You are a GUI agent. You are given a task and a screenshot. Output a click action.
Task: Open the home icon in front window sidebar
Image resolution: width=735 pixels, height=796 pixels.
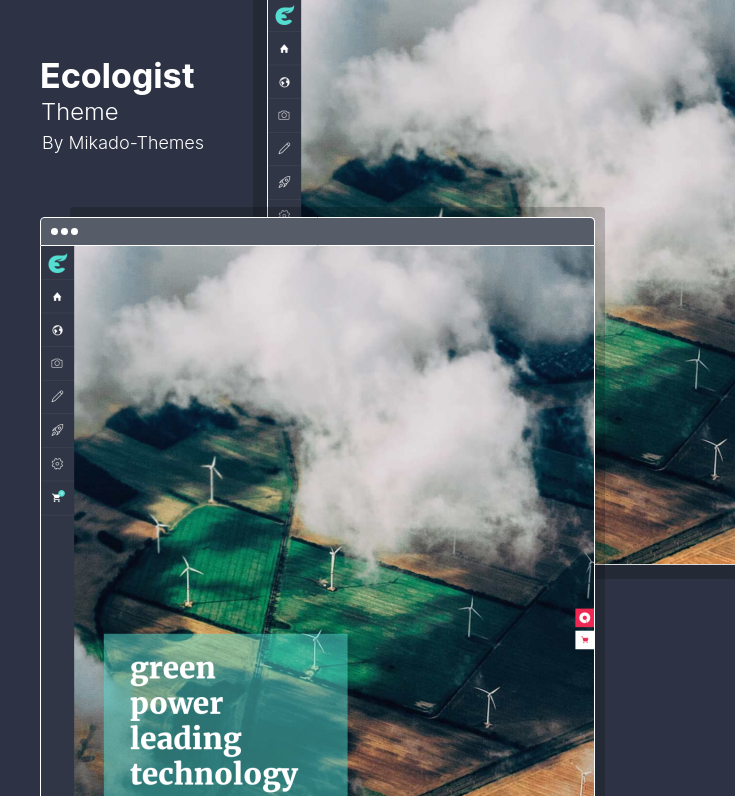[57, 297]
